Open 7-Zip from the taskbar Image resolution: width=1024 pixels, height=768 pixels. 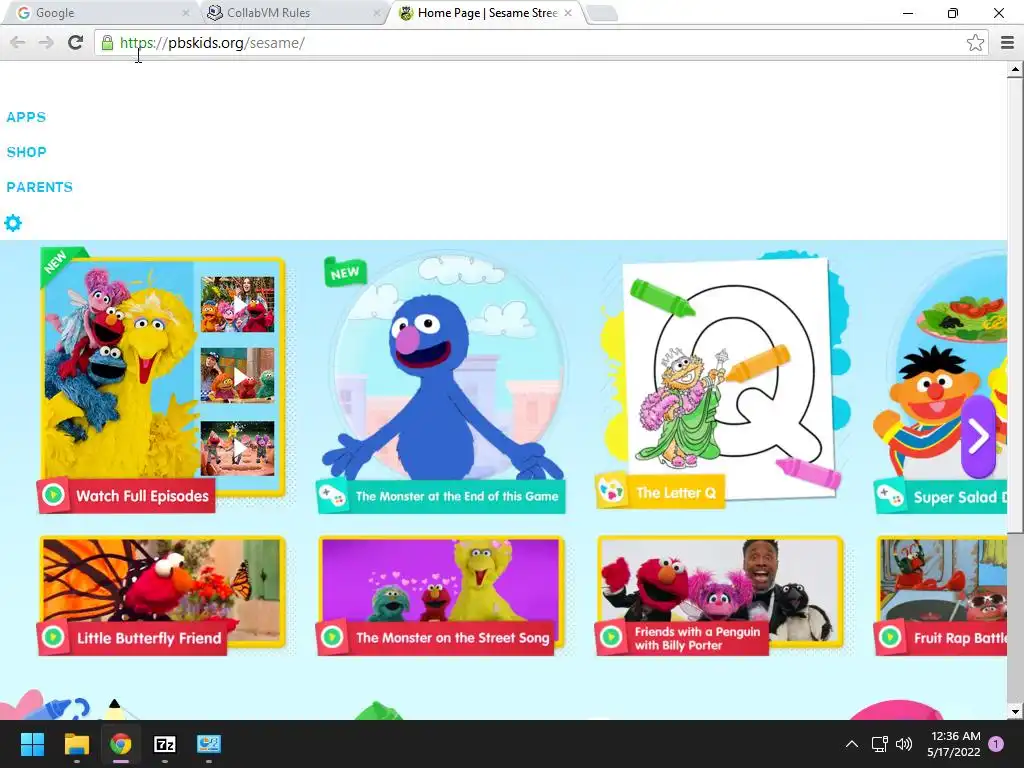165,744
